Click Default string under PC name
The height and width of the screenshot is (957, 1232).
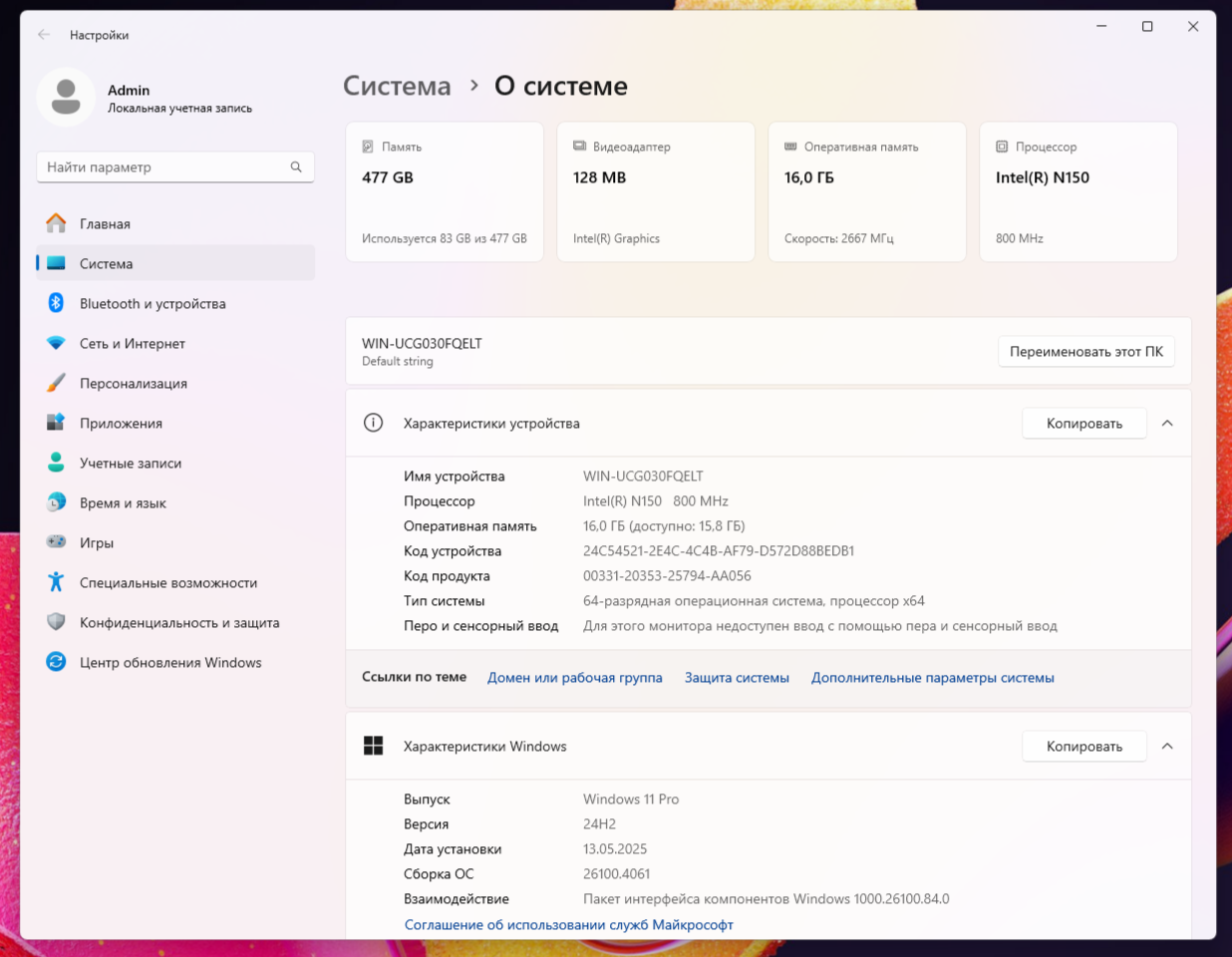(x=398, y=361)
